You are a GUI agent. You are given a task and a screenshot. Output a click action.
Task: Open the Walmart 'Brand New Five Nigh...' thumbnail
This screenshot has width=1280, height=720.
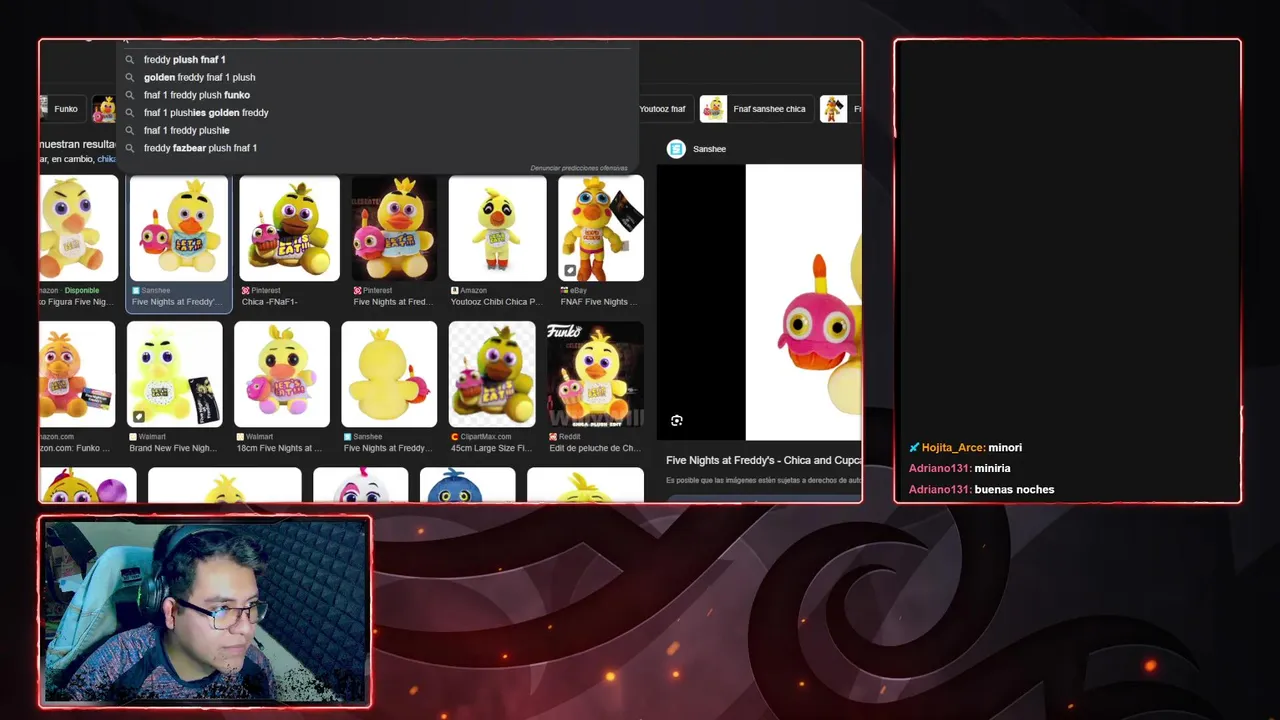(174, 374)
